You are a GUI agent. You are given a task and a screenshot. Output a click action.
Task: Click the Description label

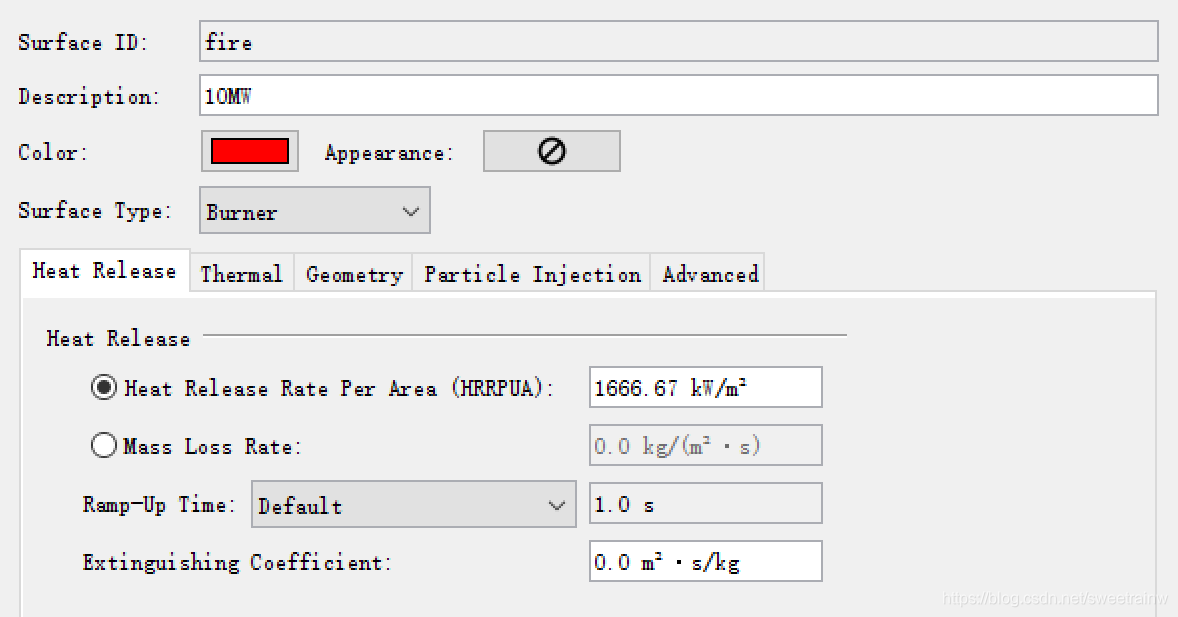click(89, 97)
